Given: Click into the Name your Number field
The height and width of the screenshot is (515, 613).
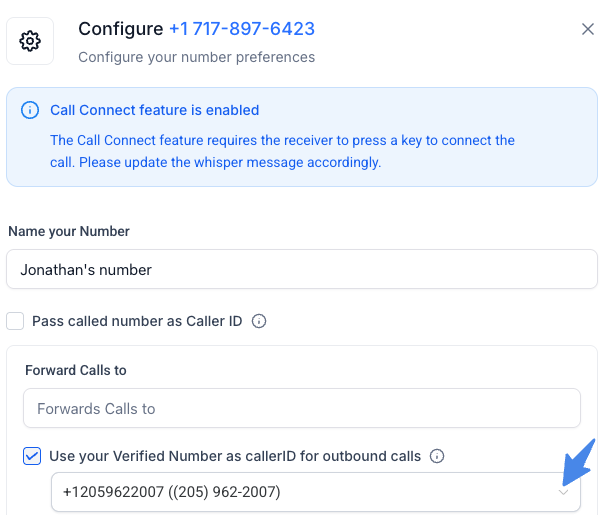Looking at the screenshot, I should click(x=300, y=269).
